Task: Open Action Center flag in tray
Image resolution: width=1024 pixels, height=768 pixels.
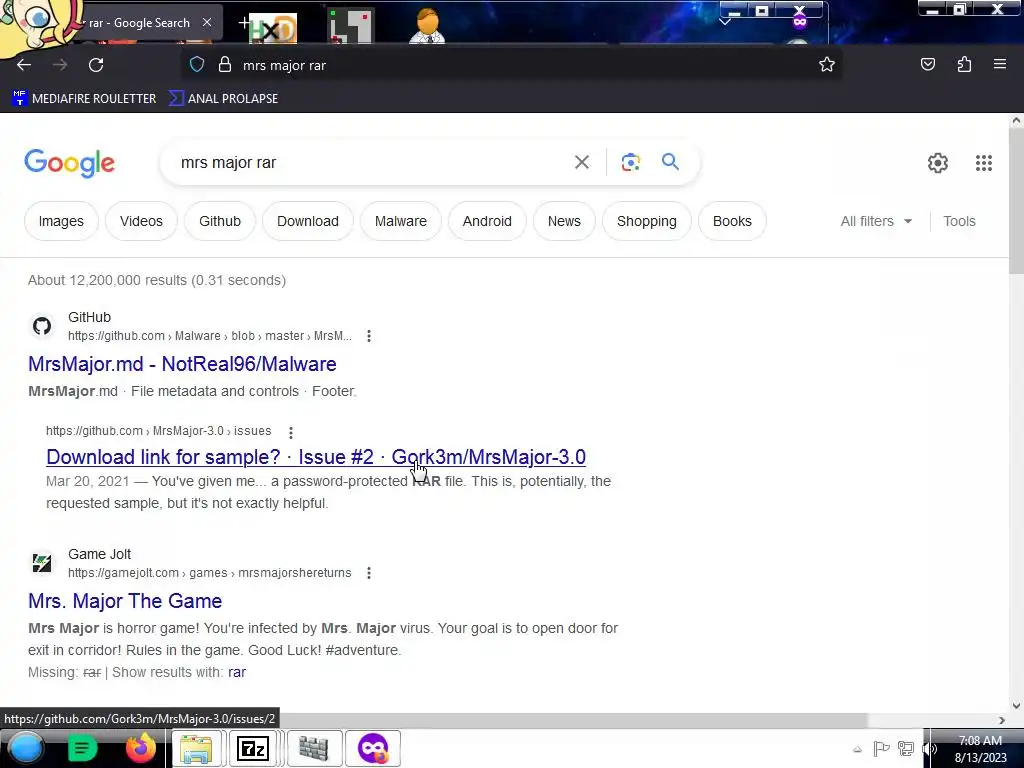Action: [881, 748]
